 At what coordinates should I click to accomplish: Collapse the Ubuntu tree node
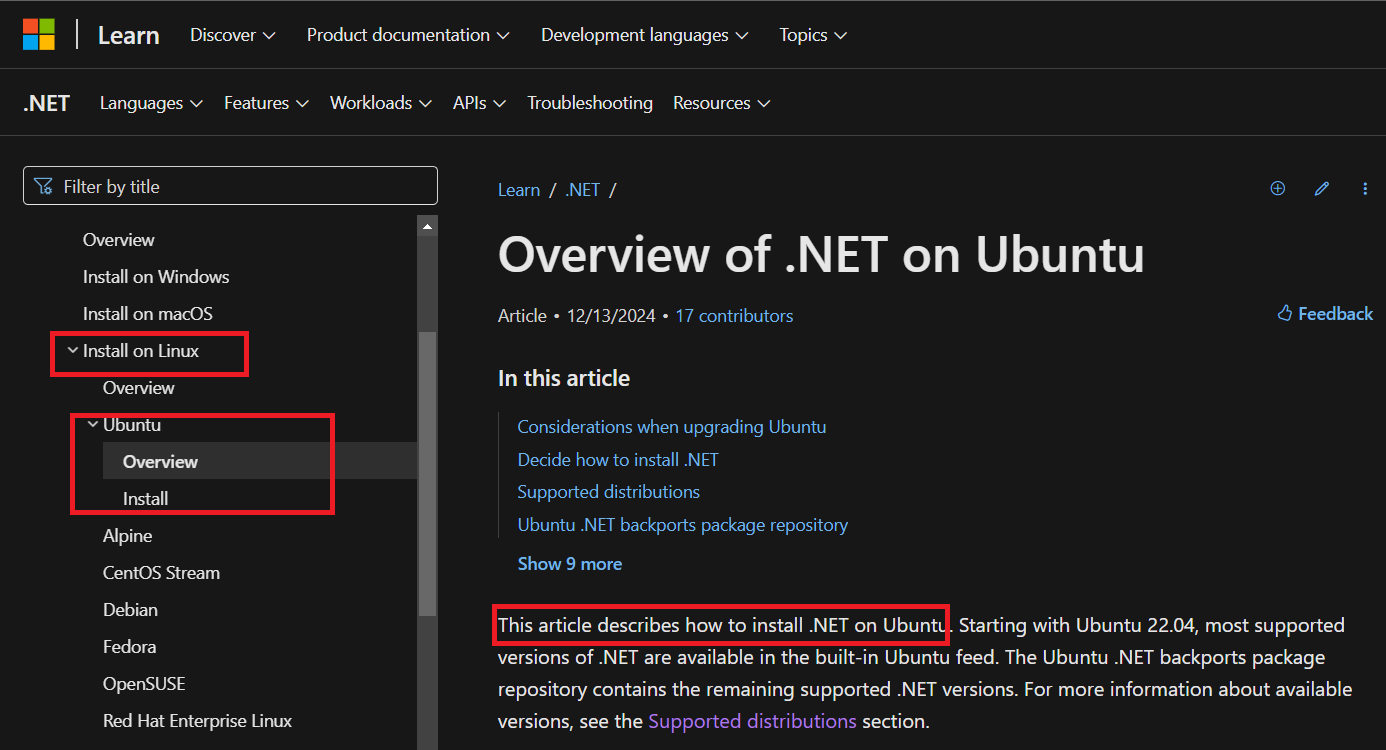tap(93, 425)
